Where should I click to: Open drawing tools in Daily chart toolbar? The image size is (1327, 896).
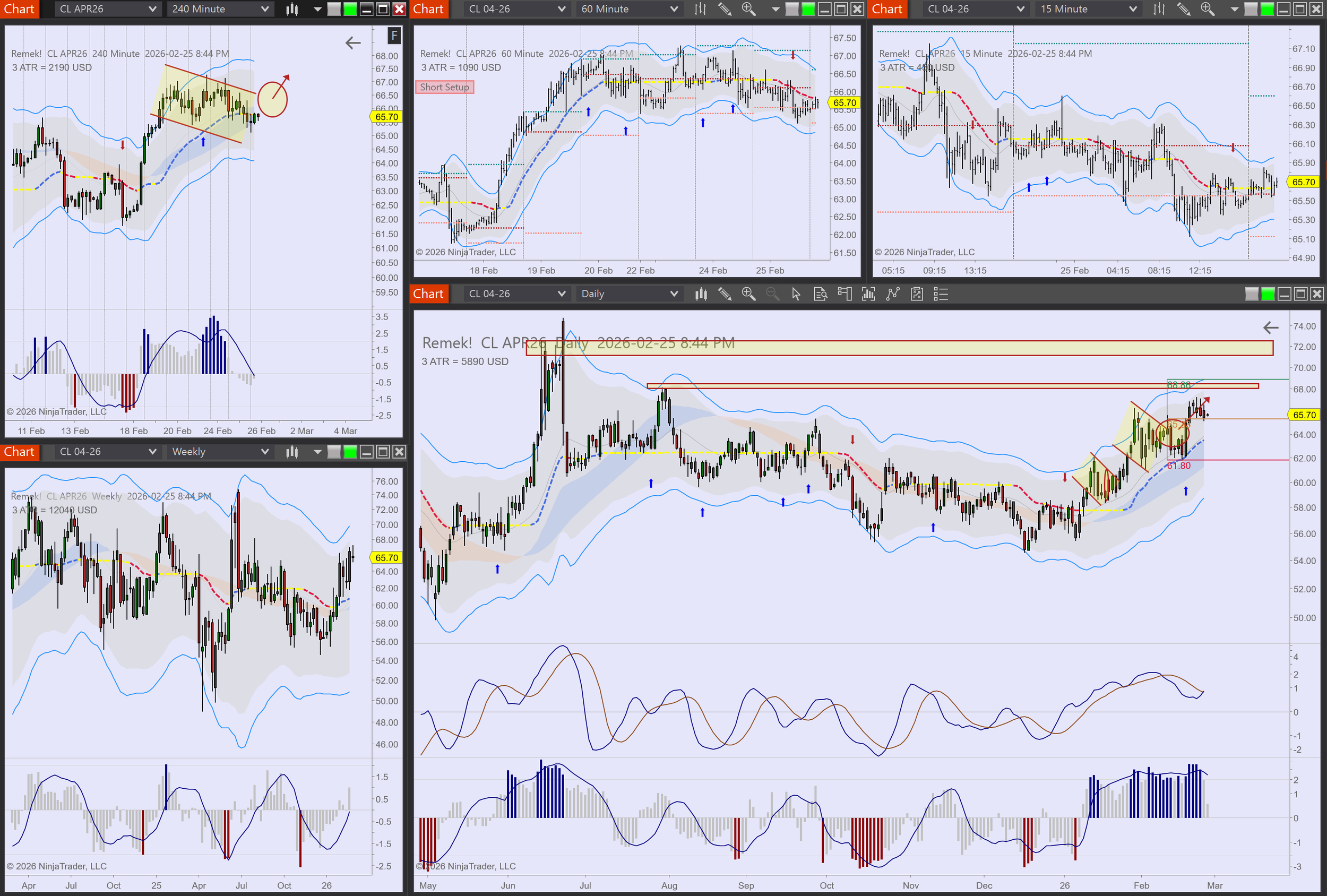pyautogui.click(x=725, y=294)
